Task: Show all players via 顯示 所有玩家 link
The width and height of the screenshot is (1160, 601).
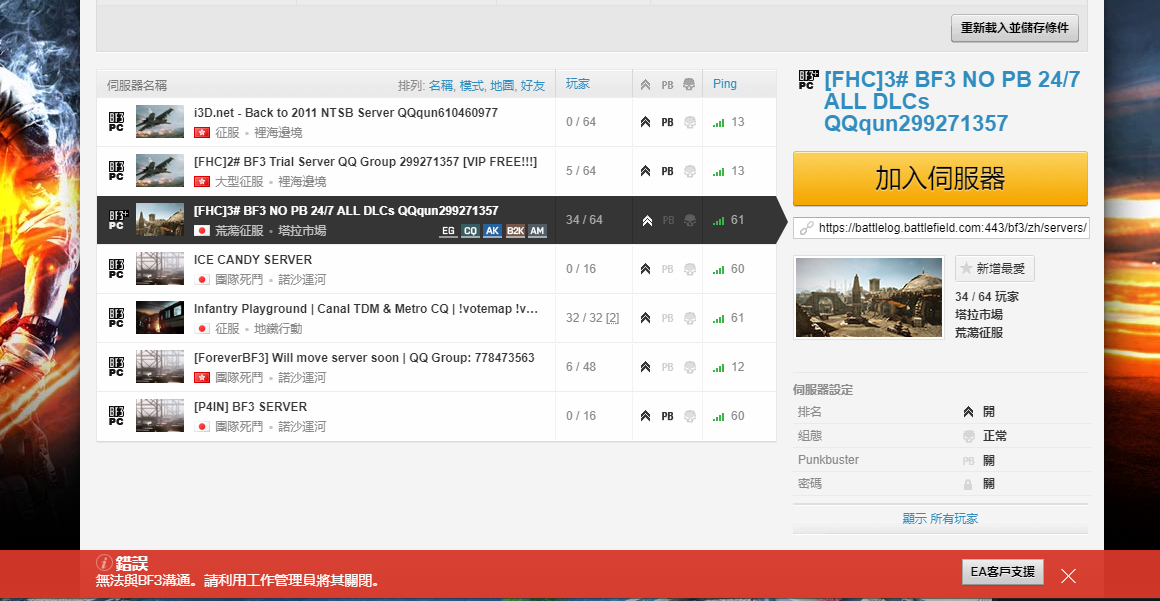Action: pyautogui.click(x=940, y=519)
